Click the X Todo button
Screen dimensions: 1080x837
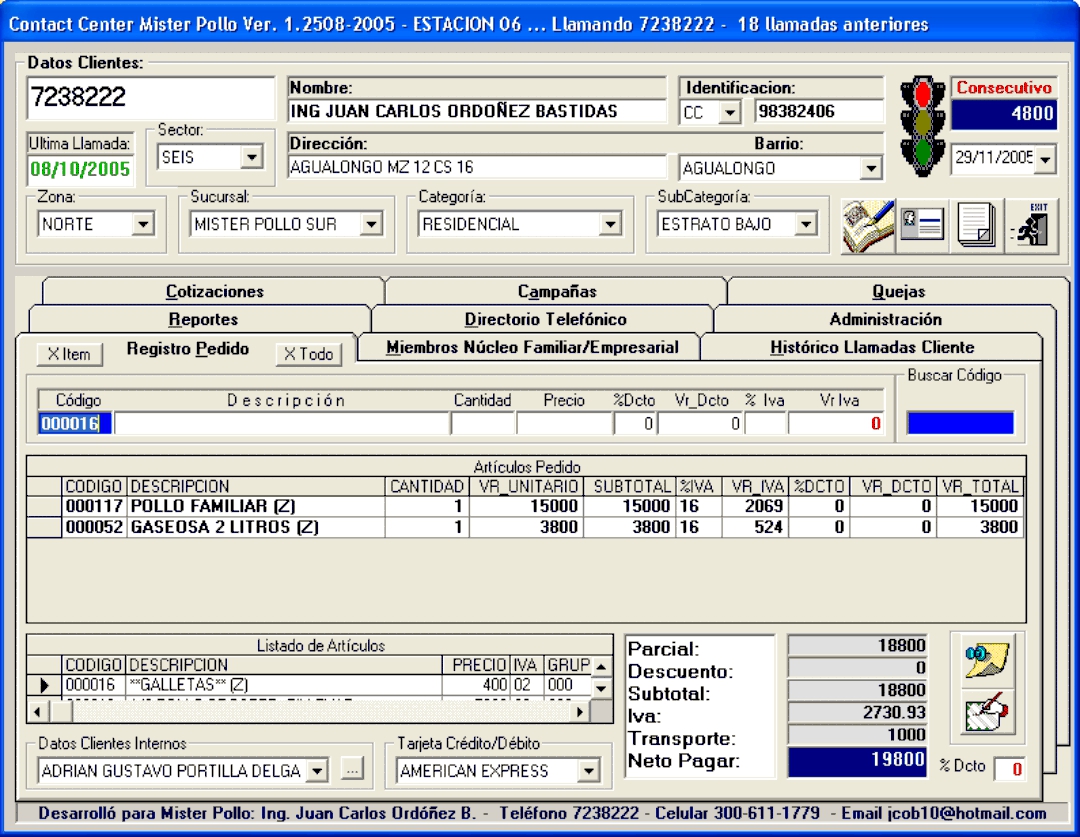[308, 354]
